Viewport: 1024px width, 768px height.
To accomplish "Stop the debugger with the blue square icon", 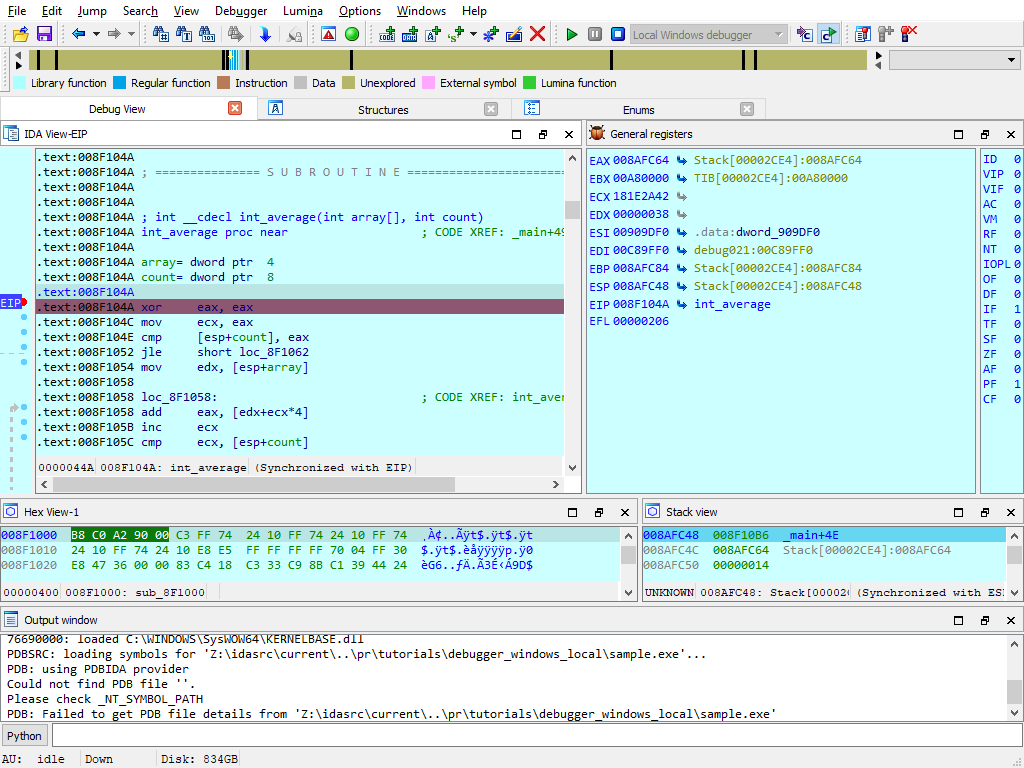I will tap(617, 33).
